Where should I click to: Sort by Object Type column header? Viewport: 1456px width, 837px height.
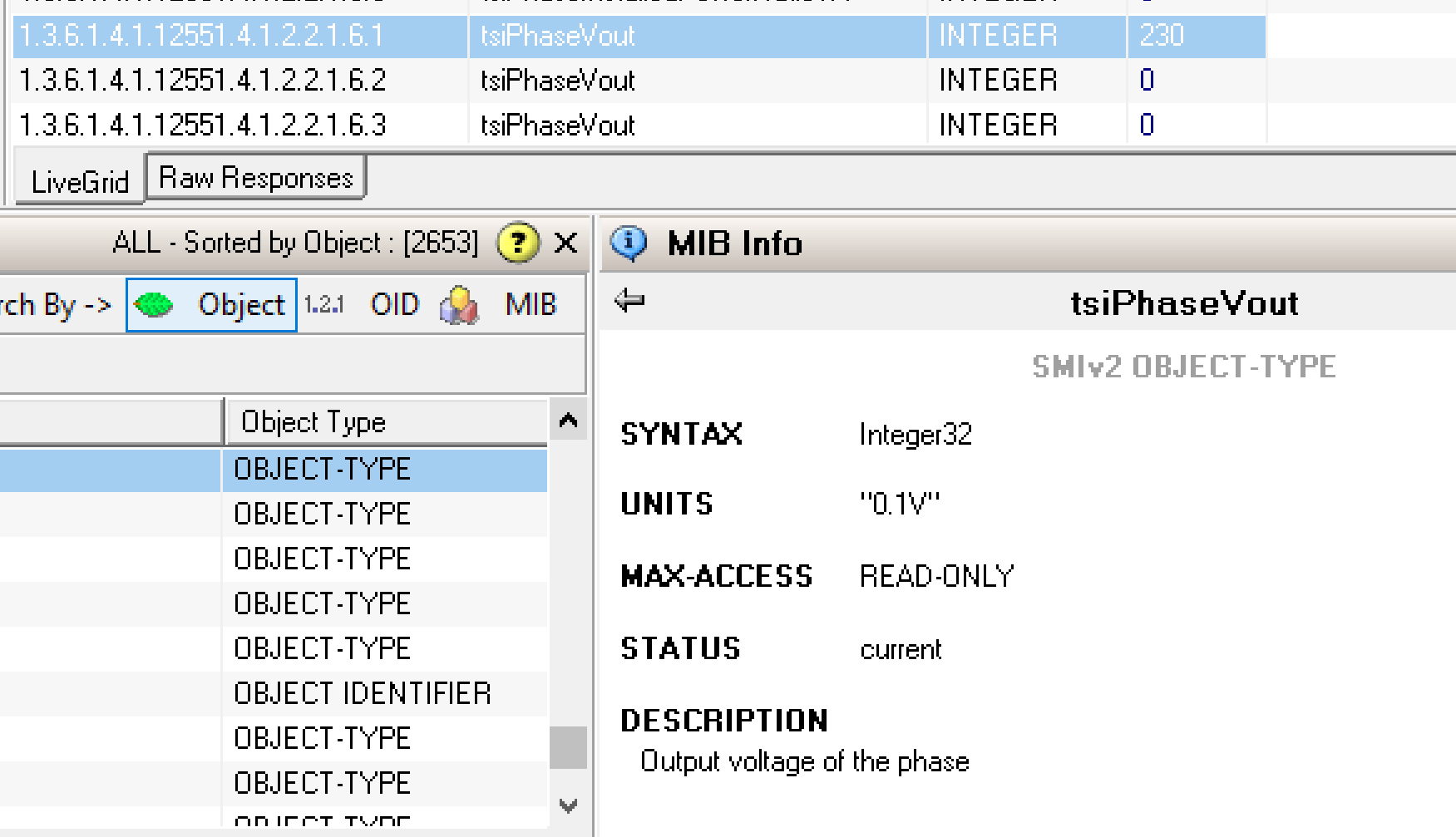pos(387,422)
